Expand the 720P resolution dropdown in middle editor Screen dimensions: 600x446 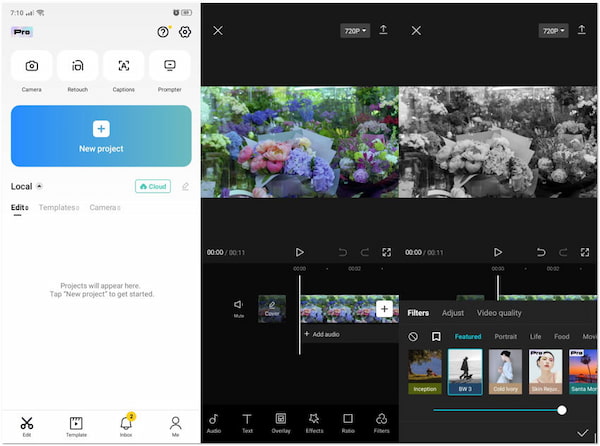[355, 31]
